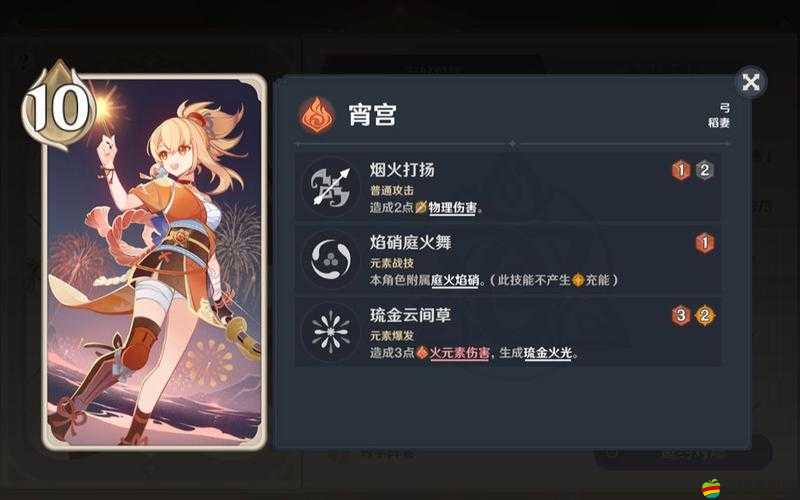The width and height of the screenshot is (800, 500).
Task: Select the 焰硝庭火舞 elemental skill icon
Action: pyautogui.click(x=331, y=259)
